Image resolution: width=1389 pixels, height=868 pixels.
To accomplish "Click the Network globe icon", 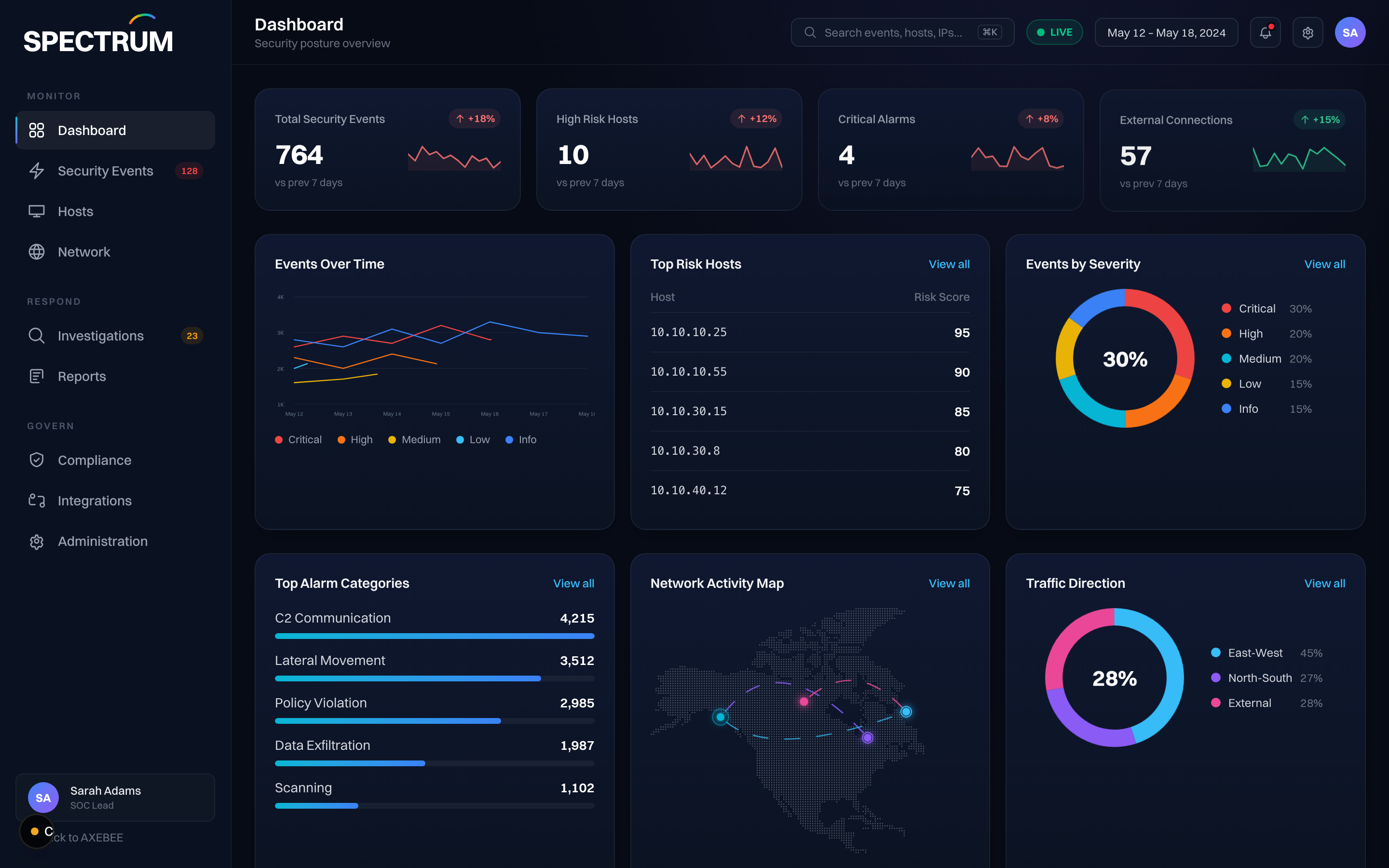I will click(36, 251).
